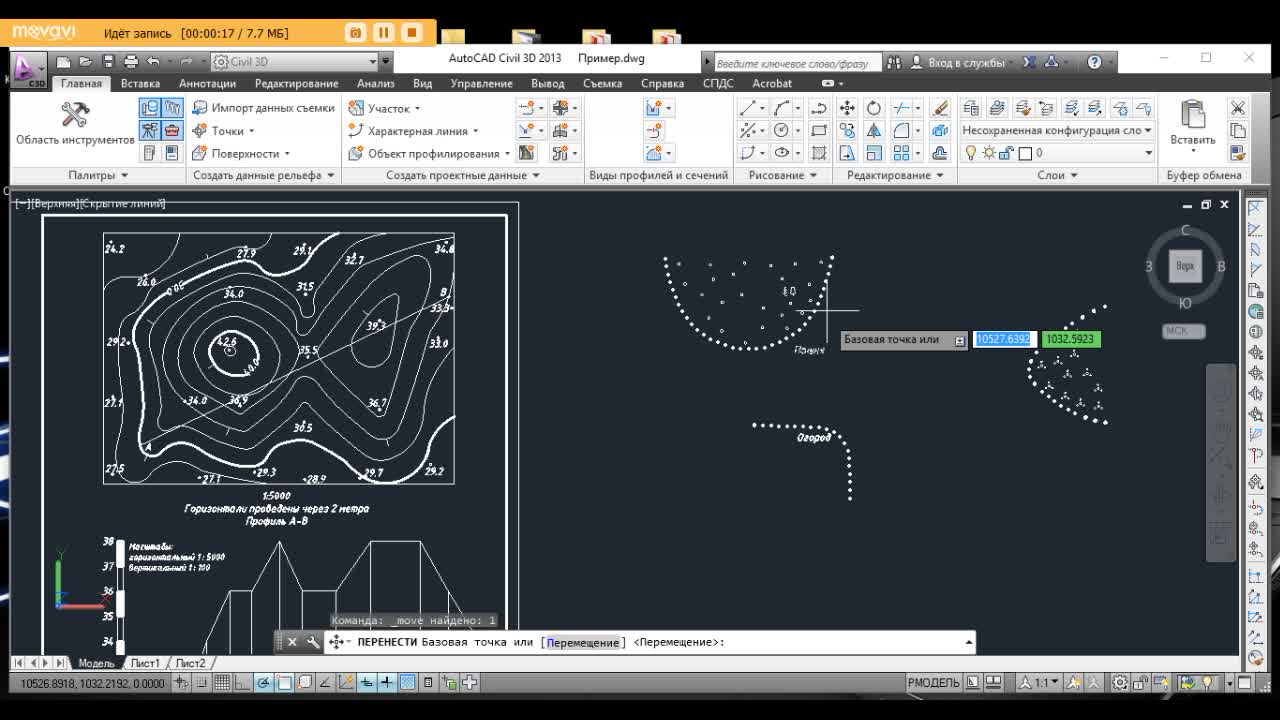1280x720 pixels.
Task: Click the Pause recording button in Movavi bar
Action: 383,33
